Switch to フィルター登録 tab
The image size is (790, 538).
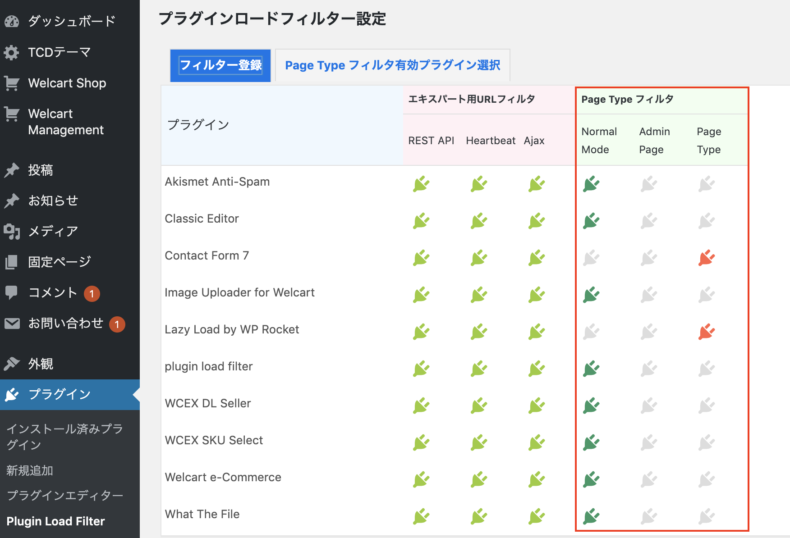pyautogui.click(x=221, y=65)
